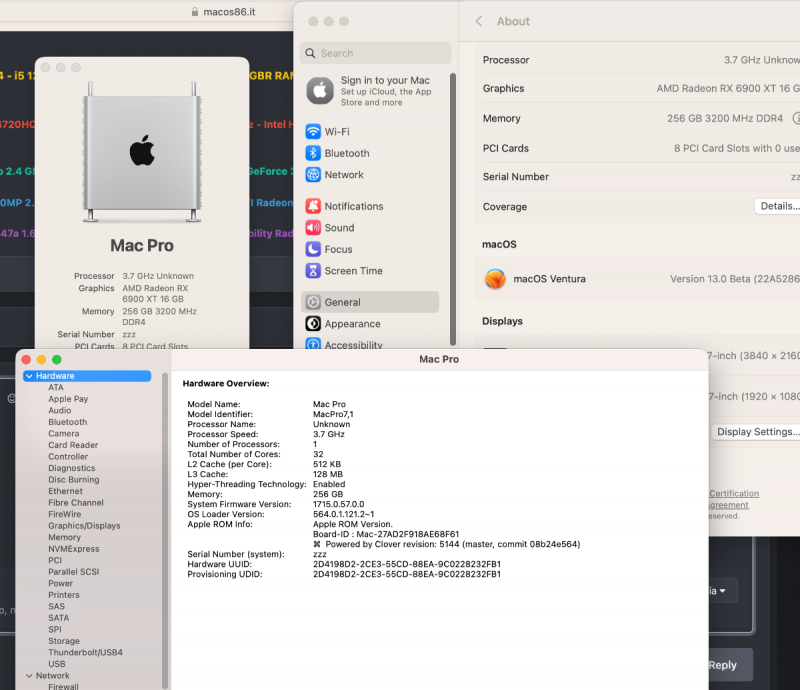Open the Certification link

(734, 494)
